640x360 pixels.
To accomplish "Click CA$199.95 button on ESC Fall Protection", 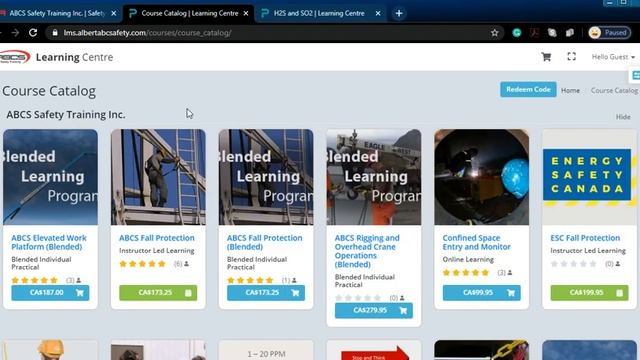I will [589, 293].
